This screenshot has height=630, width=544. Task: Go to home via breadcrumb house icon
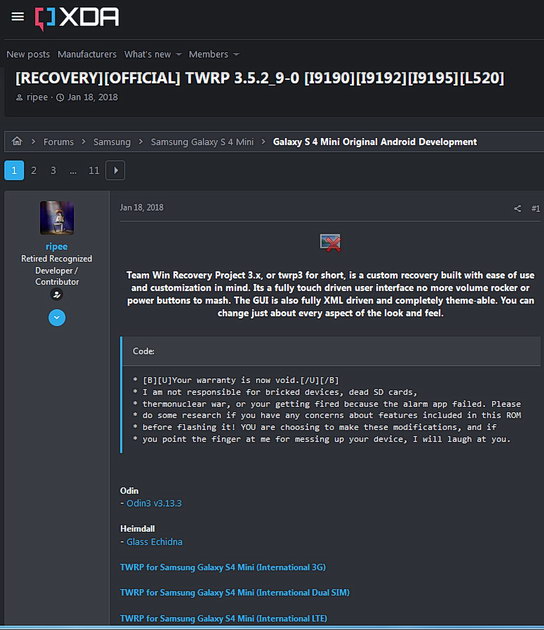click(17, 141)
